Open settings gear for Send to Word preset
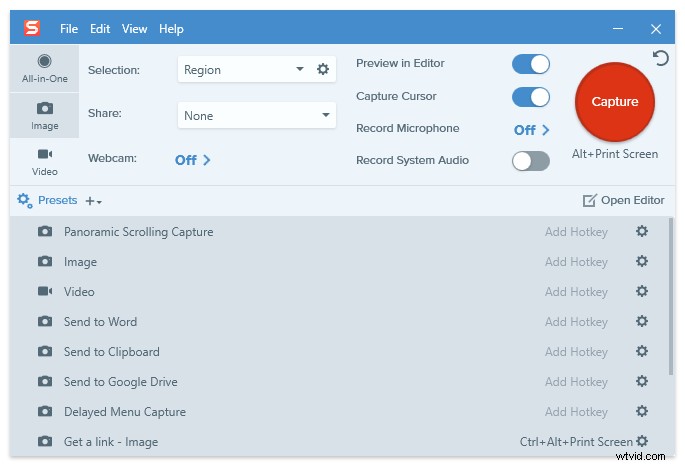 coord(642,322)
